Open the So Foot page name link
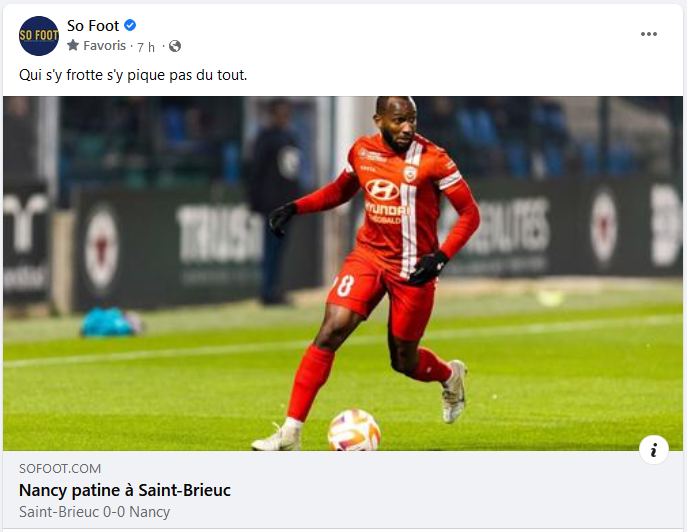Screen dimensions: 687x532 tap(93, 25)
